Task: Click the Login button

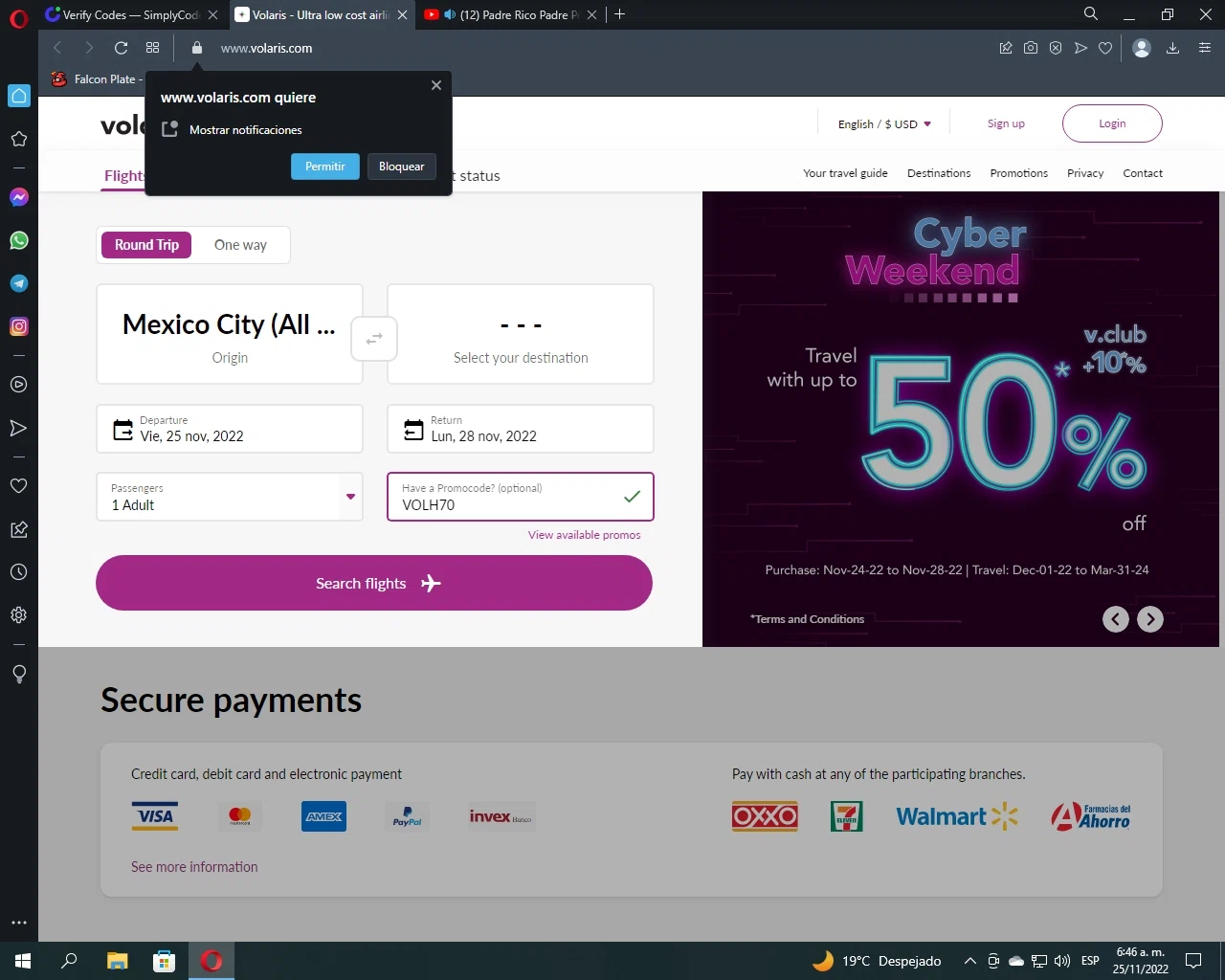Action: coord(1112,123)
